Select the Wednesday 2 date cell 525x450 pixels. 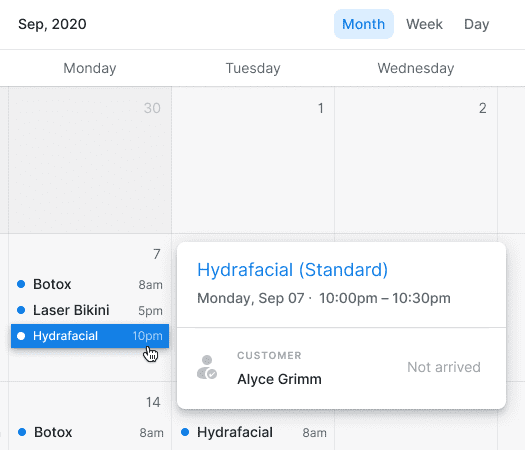click(x=416, y=160)
